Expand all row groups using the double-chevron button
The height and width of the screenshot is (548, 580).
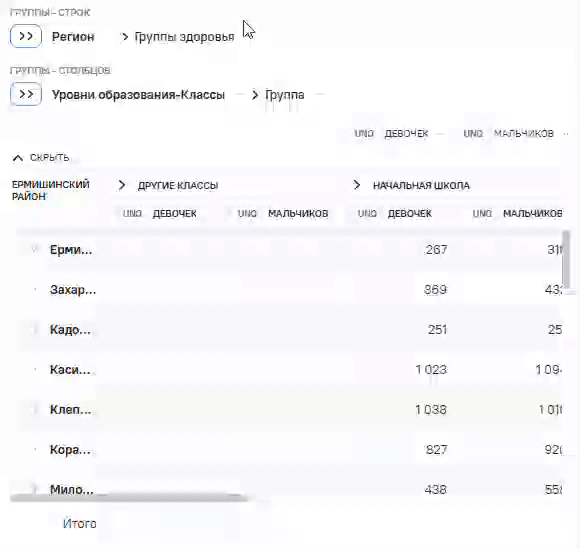[26, 36]
